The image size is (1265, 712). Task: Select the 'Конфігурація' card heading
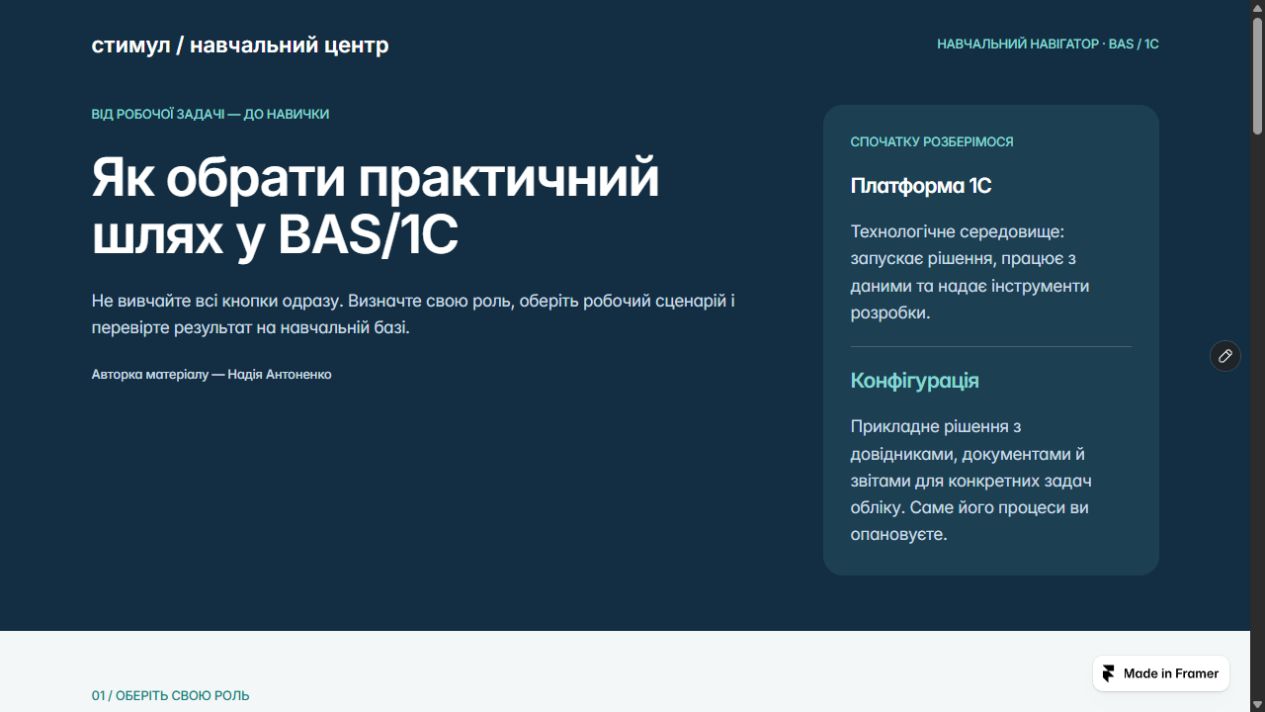(915, 381)
